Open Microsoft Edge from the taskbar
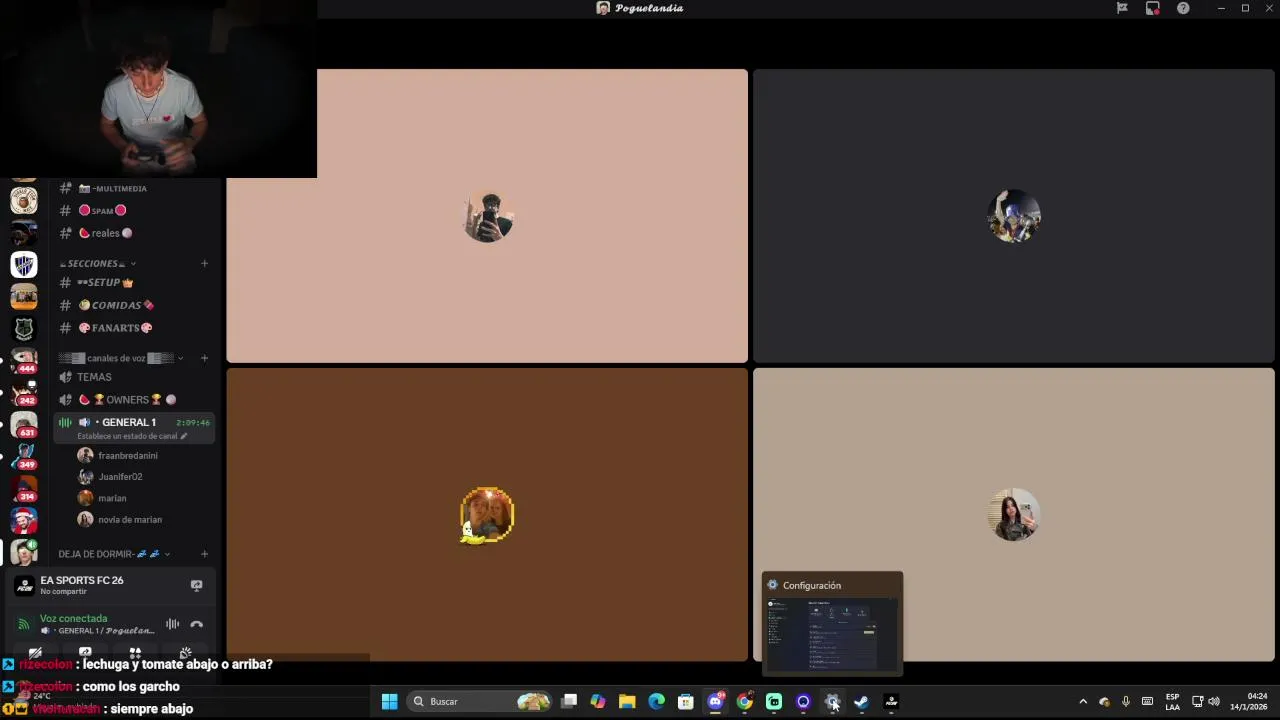This screenshot has height=720, width=1280. tap(656, 701)
